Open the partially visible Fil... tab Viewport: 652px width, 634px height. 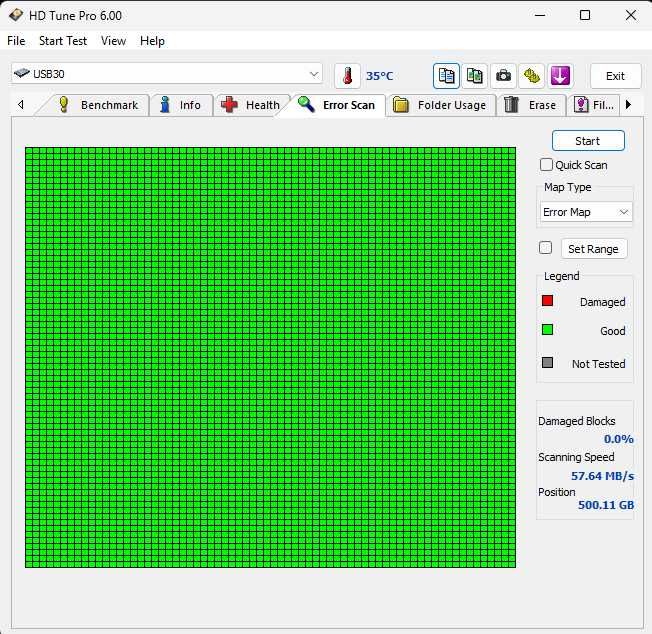[x=594, y=105]
